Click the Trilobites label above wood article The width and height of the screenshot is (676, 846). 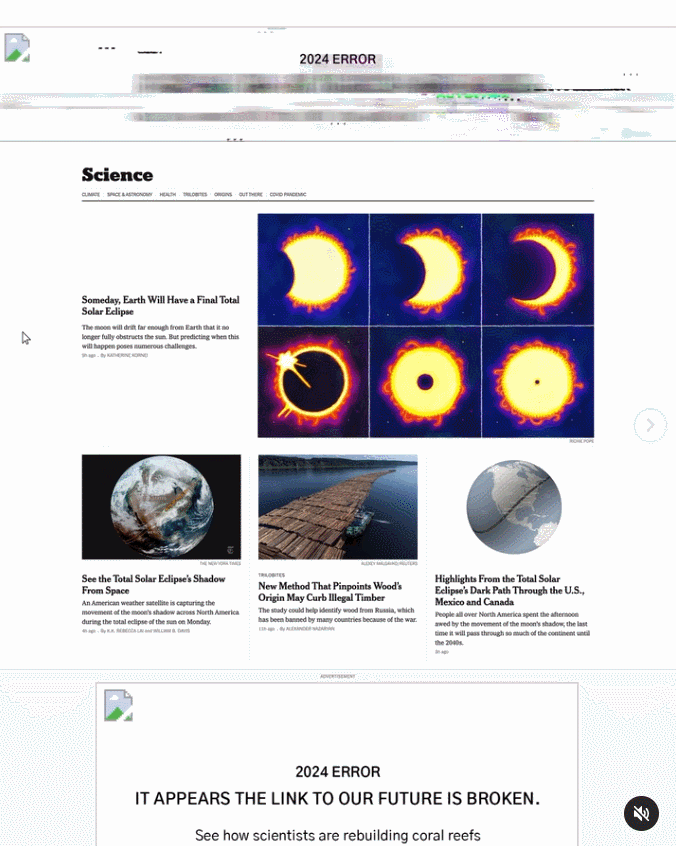point(271,575)
